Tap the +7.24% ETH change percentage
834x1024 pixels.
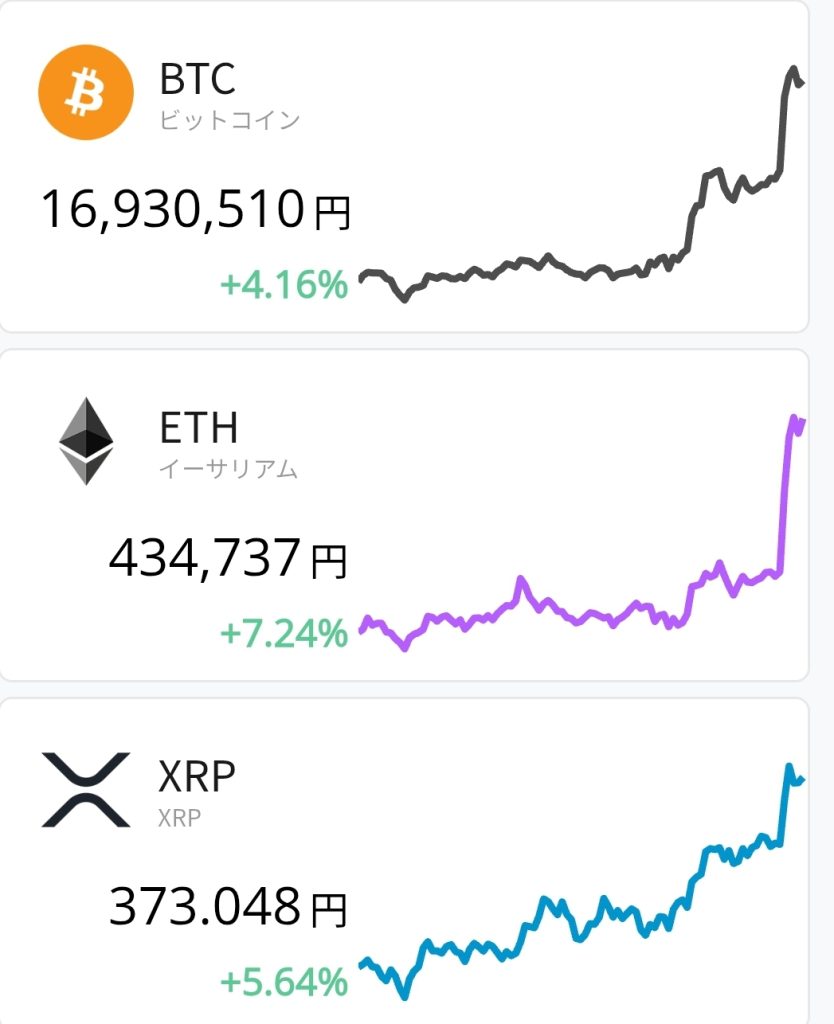283,633
